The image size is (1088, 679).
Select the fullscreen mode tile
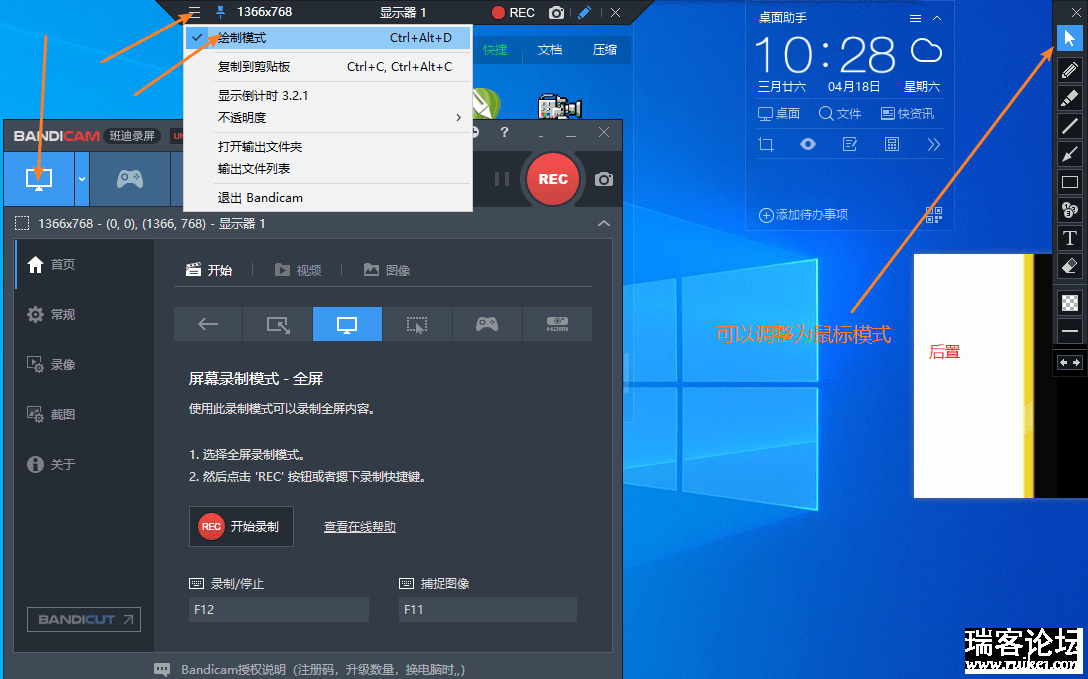click(x=347, y=324)
